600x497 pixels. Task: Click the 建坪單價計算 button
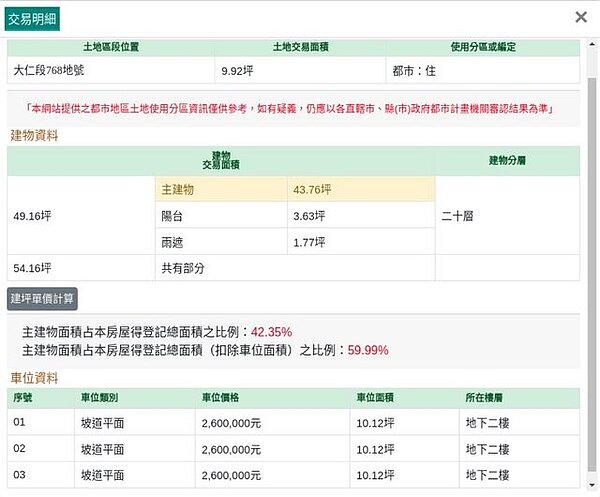tap(42, 299)
